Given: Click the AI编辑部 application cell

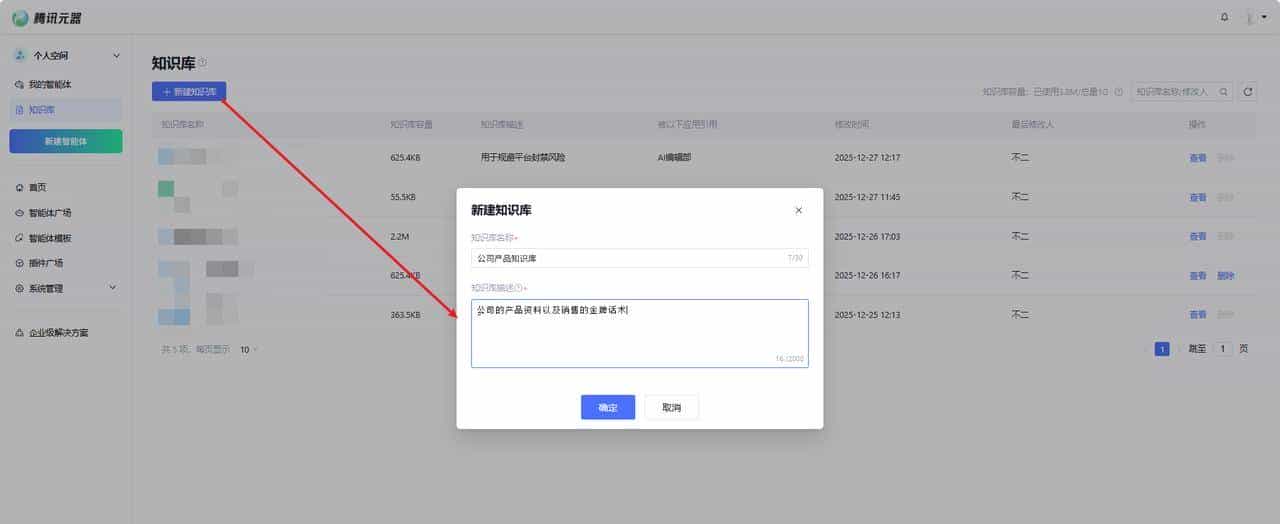Looking at the screenshot, I should (x=676, y=158).
